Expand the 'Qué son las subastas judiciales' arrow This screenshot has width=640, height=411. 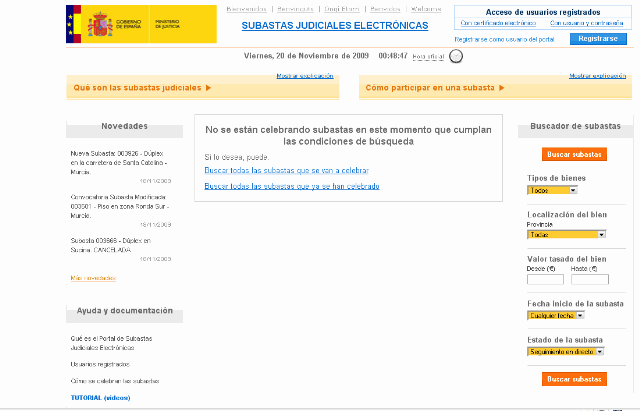point(208,88)
